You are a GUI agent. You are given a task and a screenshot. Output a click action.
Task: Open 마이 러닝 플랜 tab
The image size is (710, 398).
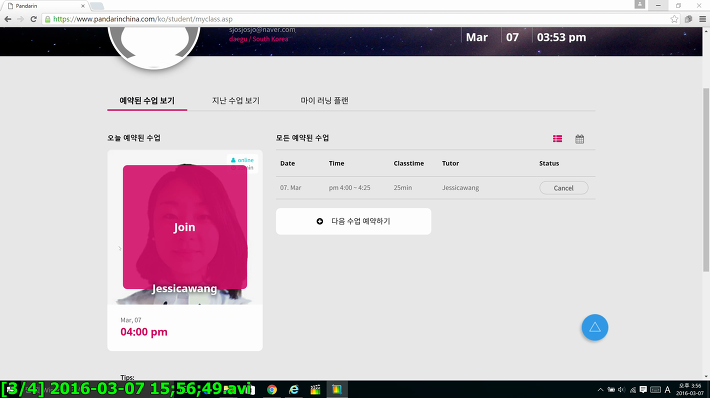tap(324, 101)
